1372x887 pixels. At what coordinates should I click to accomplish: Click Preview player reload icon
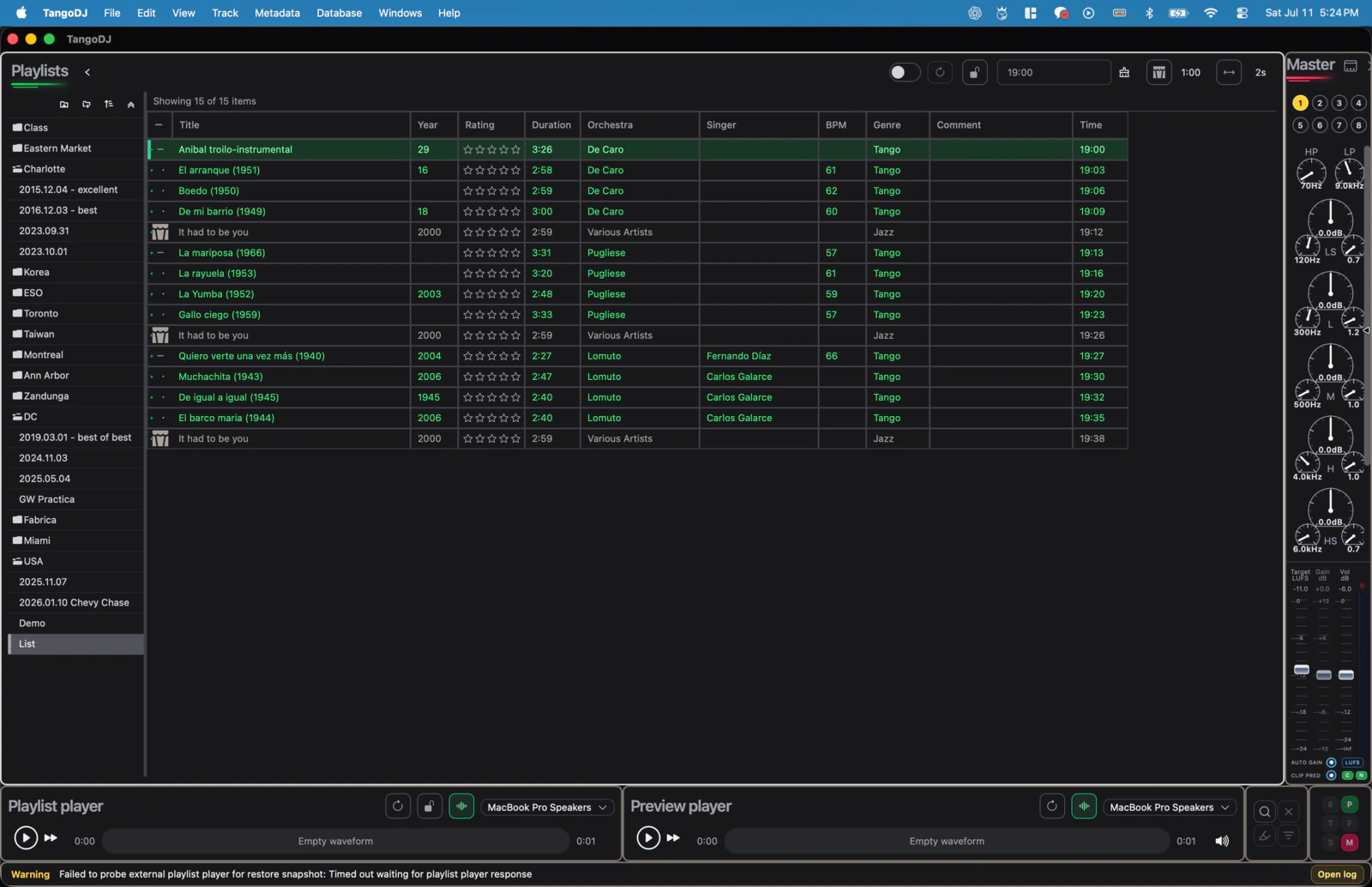pyautogui.click(x=1052, y=806)
